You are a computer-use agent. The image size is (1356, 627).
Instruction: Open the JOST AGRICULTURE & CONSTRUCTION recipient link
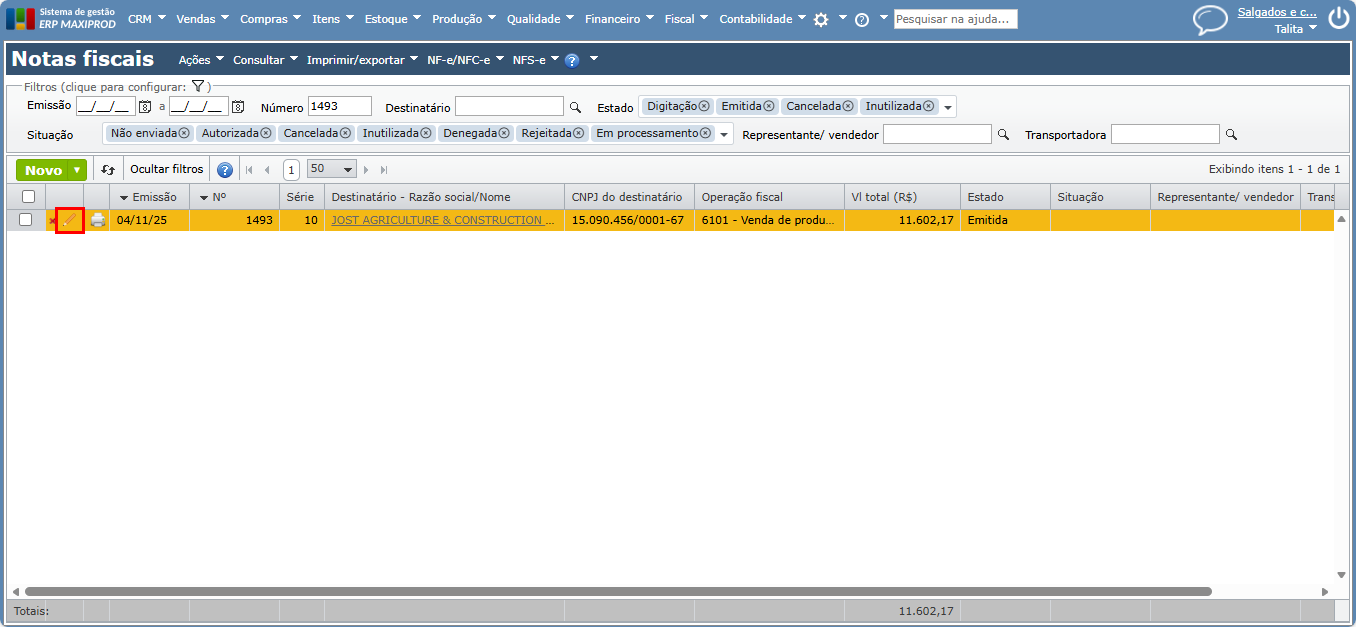click(x=443, y=220)
